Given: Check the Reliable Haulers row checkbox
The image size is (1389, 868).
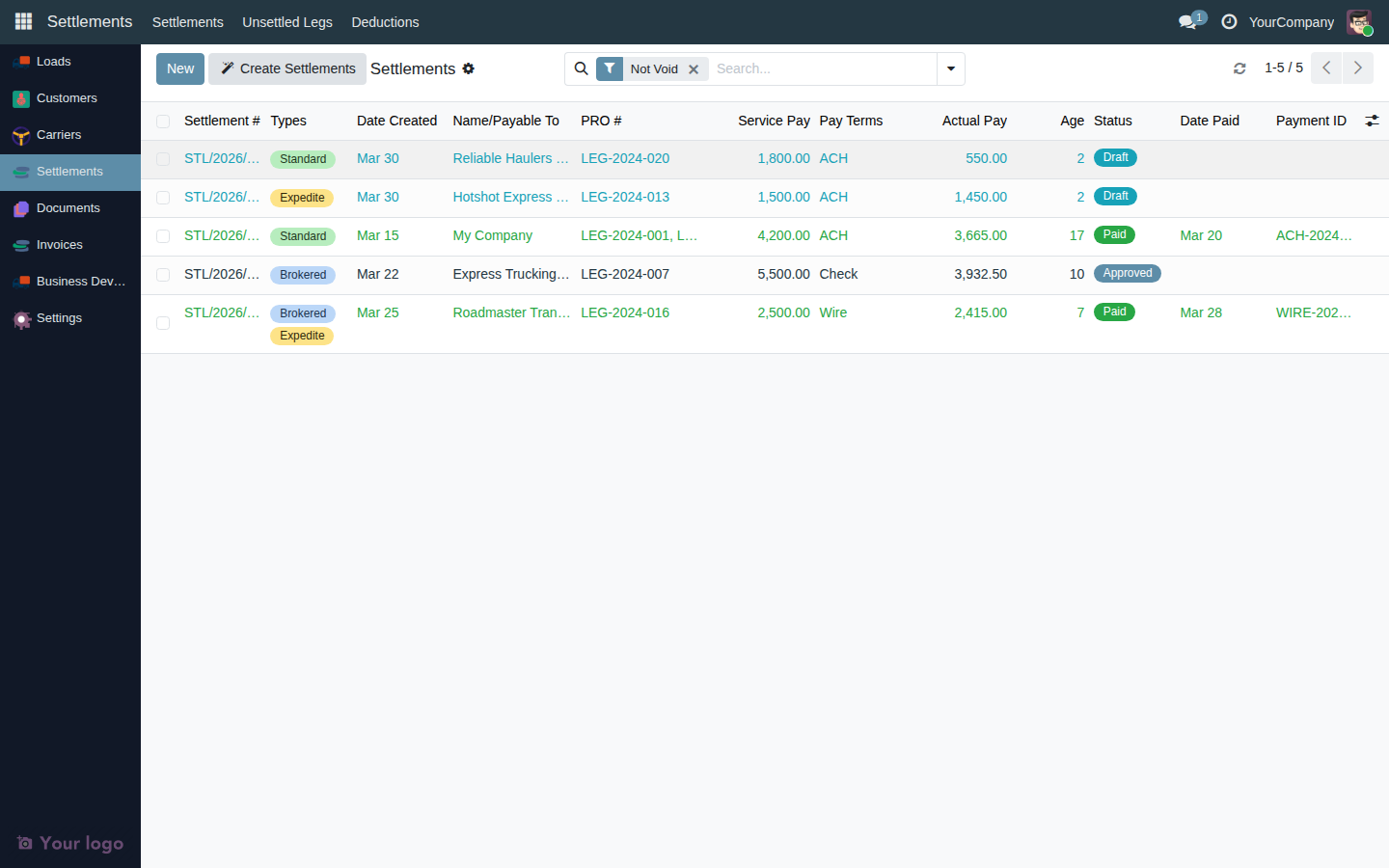Looking at the screenshot, I should [163, 159].
